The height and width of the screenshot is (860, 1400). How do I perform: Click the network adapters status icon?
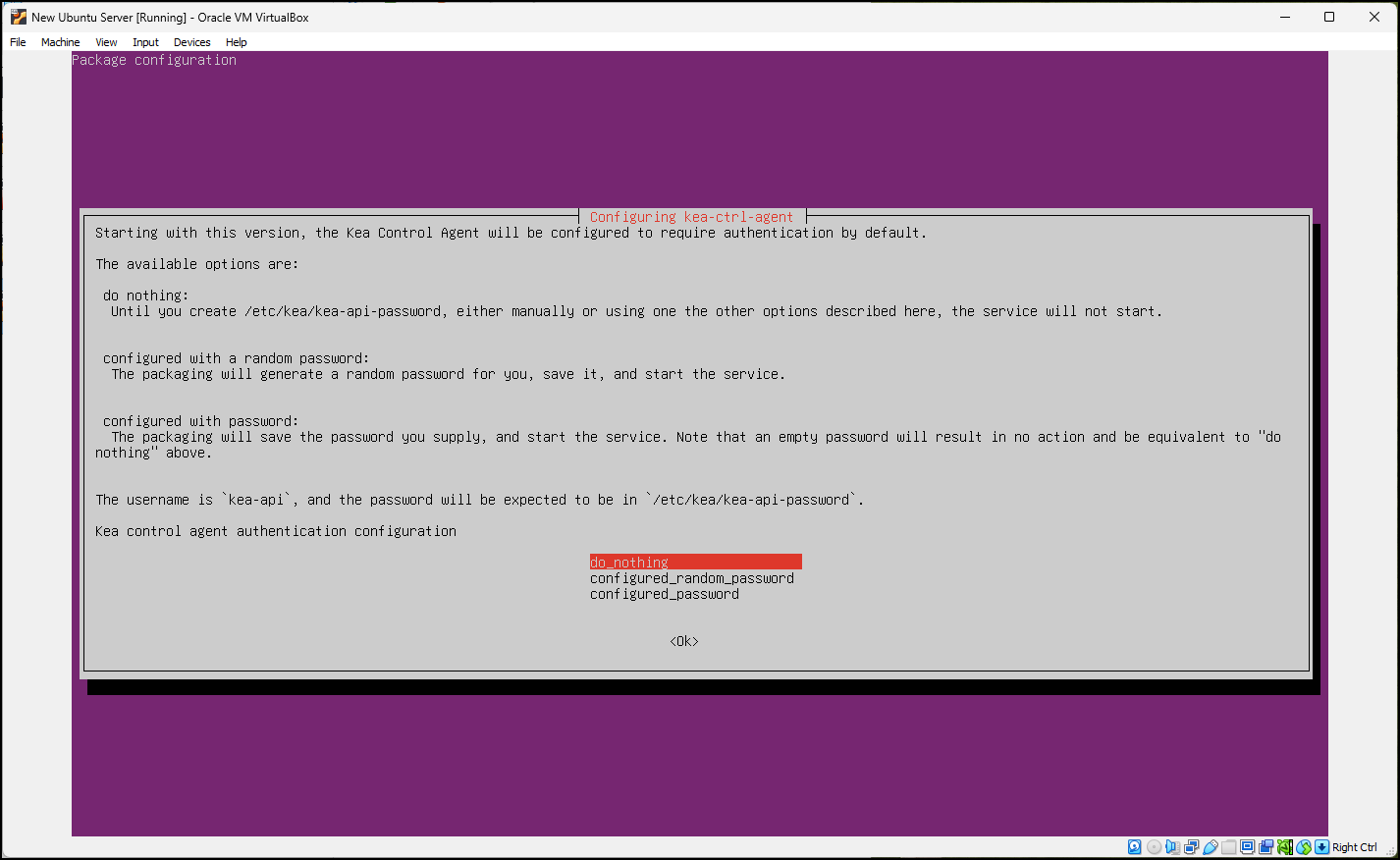[x=1191, y=846]
